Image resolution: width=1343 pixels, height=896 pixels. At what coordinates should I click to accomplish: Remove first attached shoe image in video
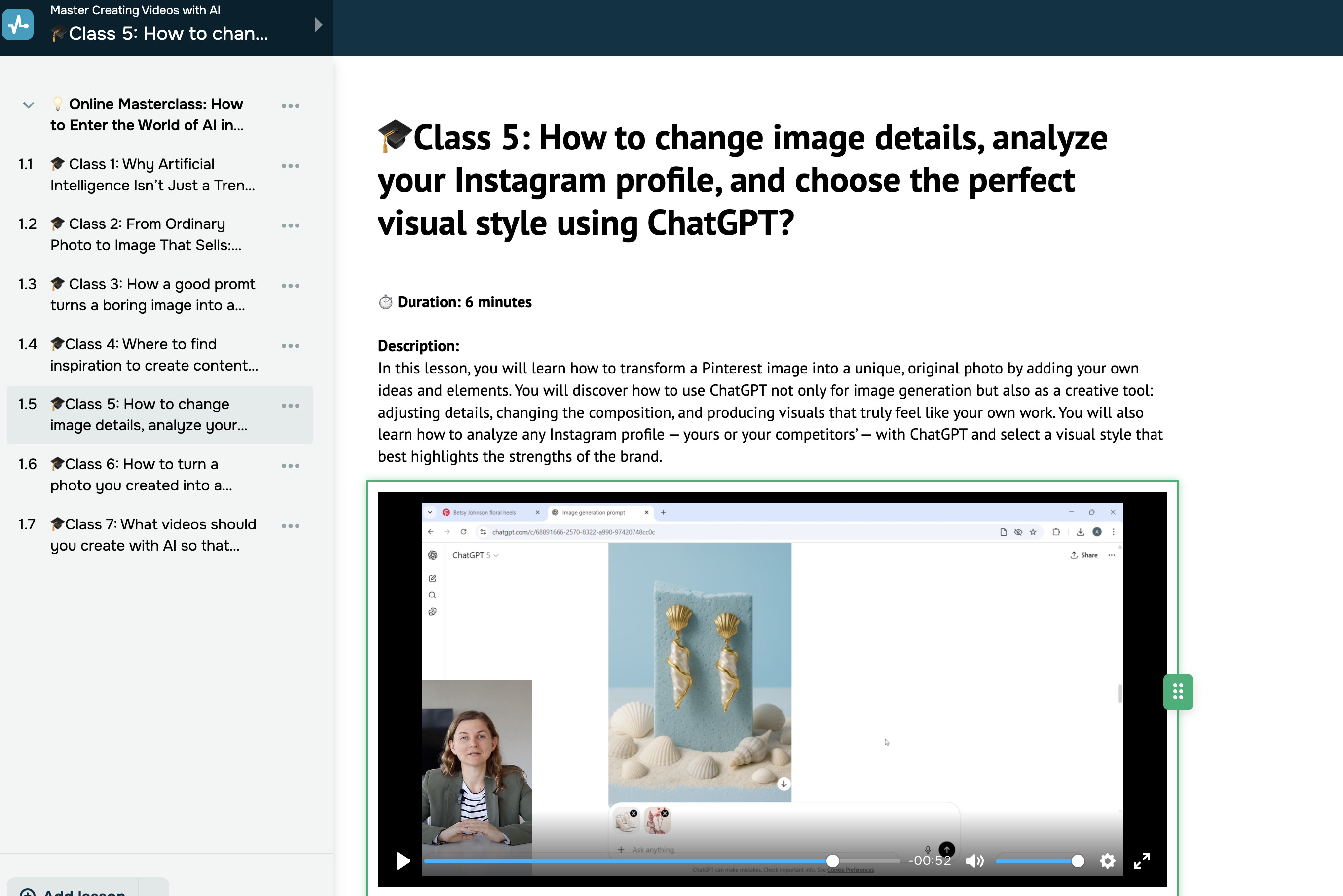[x=634, y=813]
